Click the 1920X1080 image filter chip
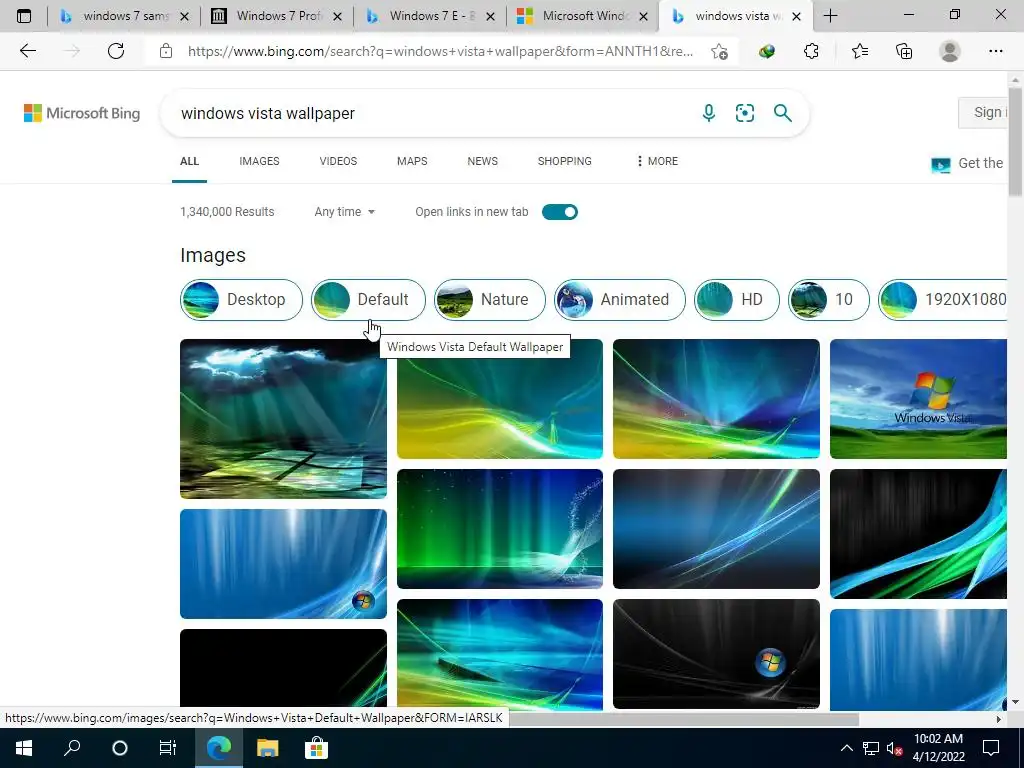Viewport: 1024px width, 768px height. pyautogui.click(x=942, y=300)
